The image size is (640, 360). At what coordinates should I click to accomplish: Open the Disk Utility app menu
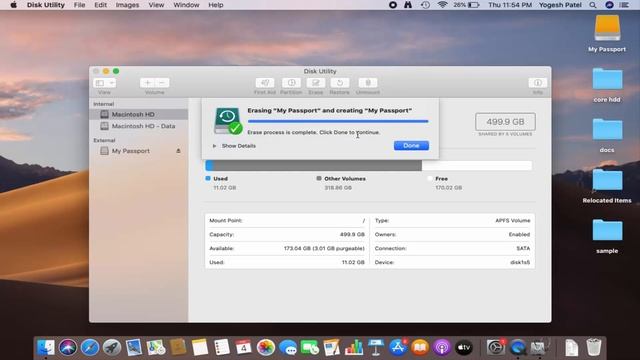click(46, 5)
